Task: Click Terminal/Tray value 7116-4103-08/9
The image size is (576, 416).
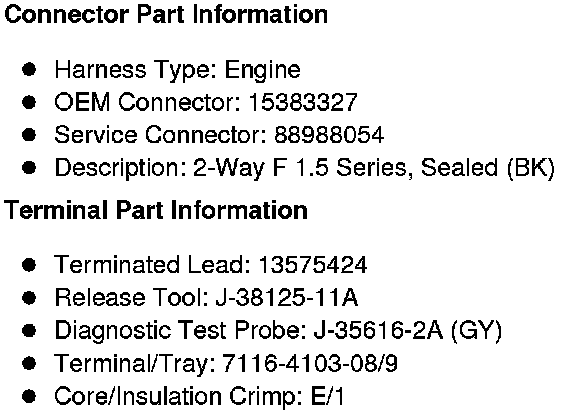Action: tap(310, 363)
